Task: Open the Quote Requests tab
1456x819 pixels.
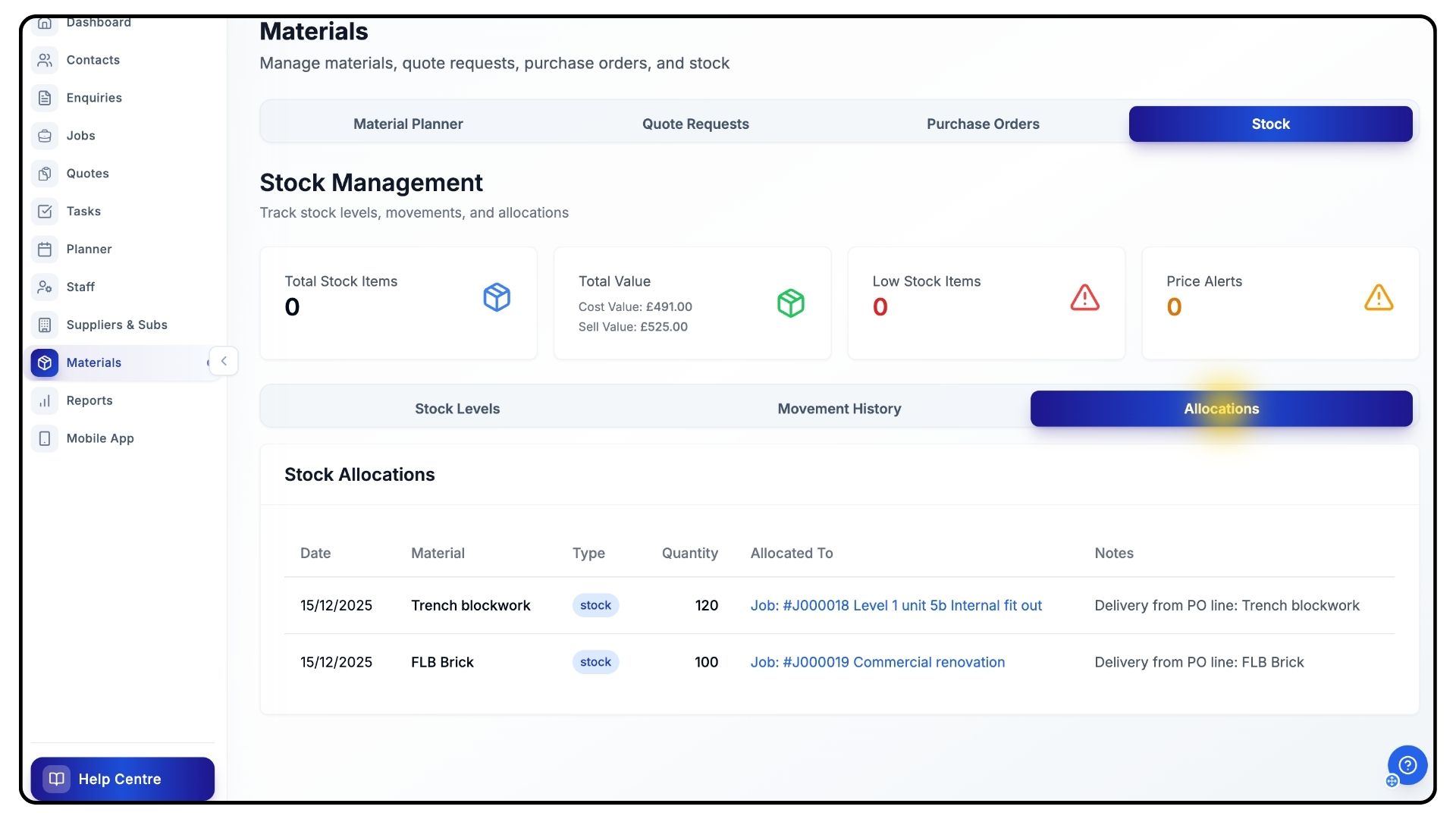Action: click(x=695, y=124)
